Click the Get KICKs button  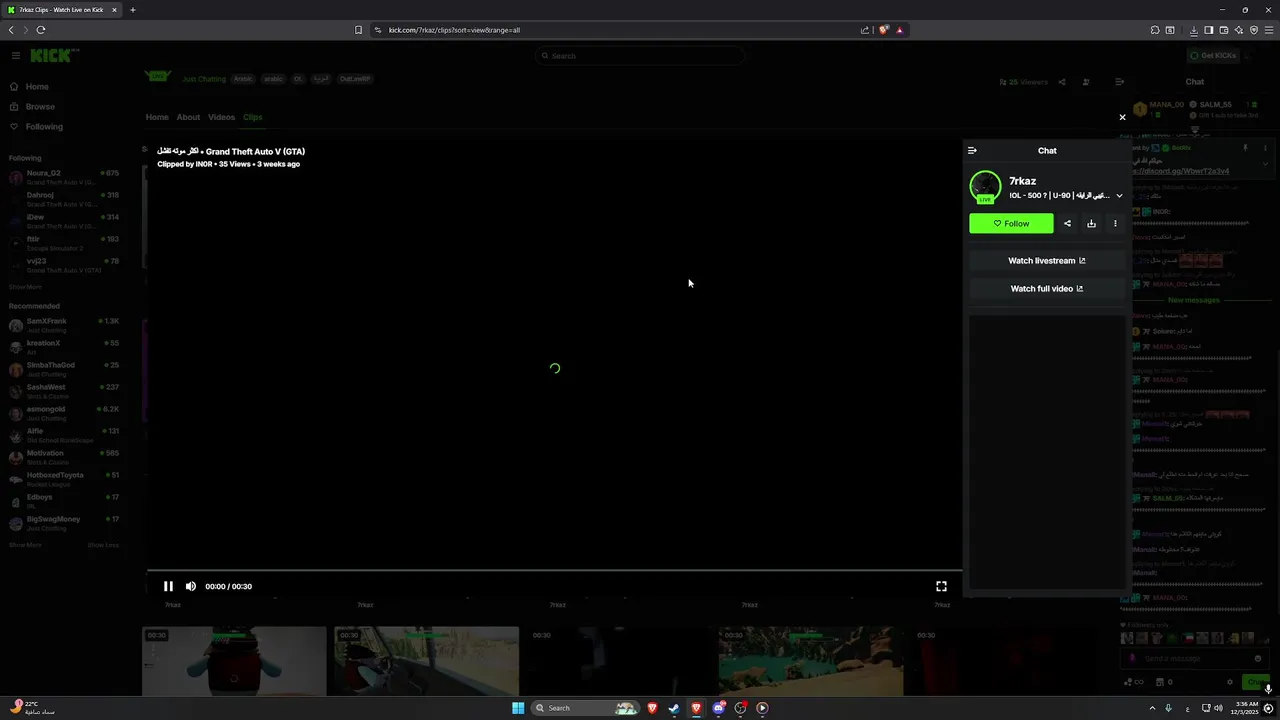click(x=1213, y=55)
